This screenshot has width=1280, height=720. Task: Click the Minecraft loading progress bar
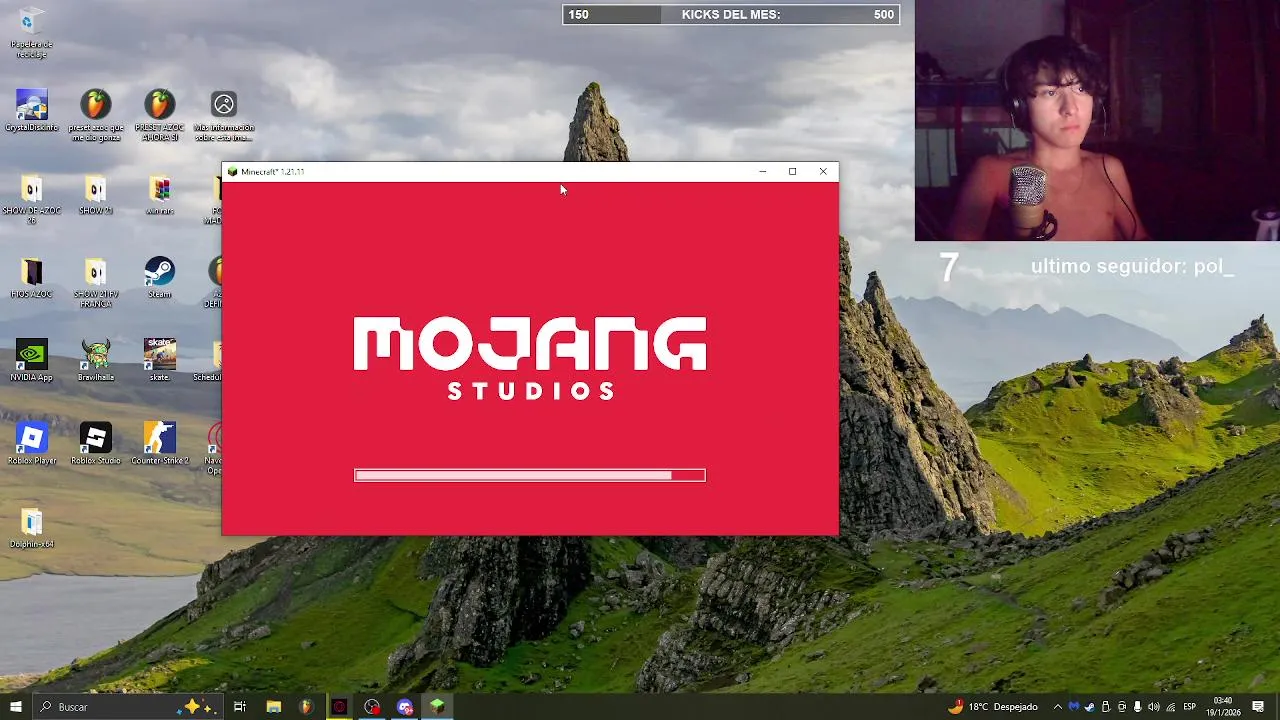coord(530,475)
